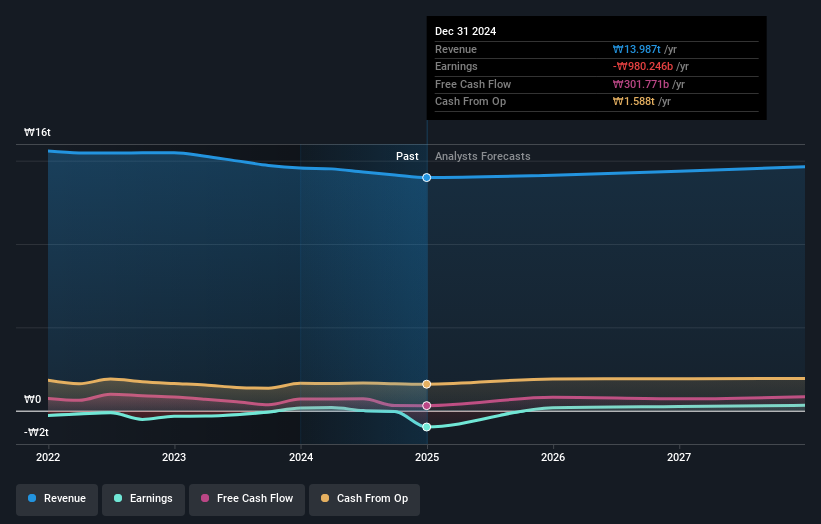The width and height of the screenshot is (821, 524).
Task: Click the pink Free Cash Flow data point
Action: point(427,406)
